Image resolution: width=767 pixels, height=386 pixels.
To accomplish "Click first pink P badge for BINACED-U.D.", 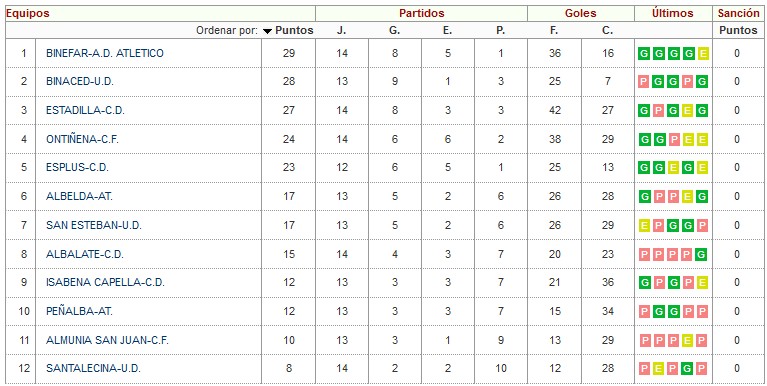I will (x=645, y=82).
